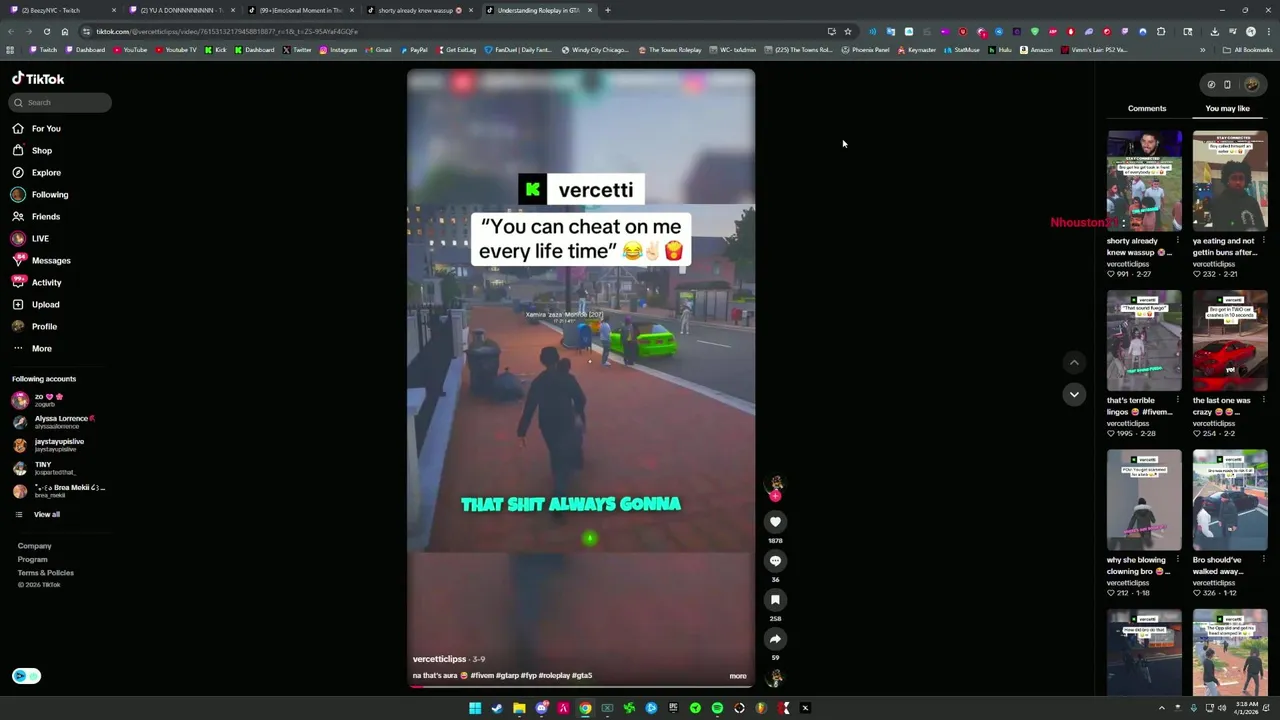Open the vercetticlipss username on video

click(x=439, y=659)
